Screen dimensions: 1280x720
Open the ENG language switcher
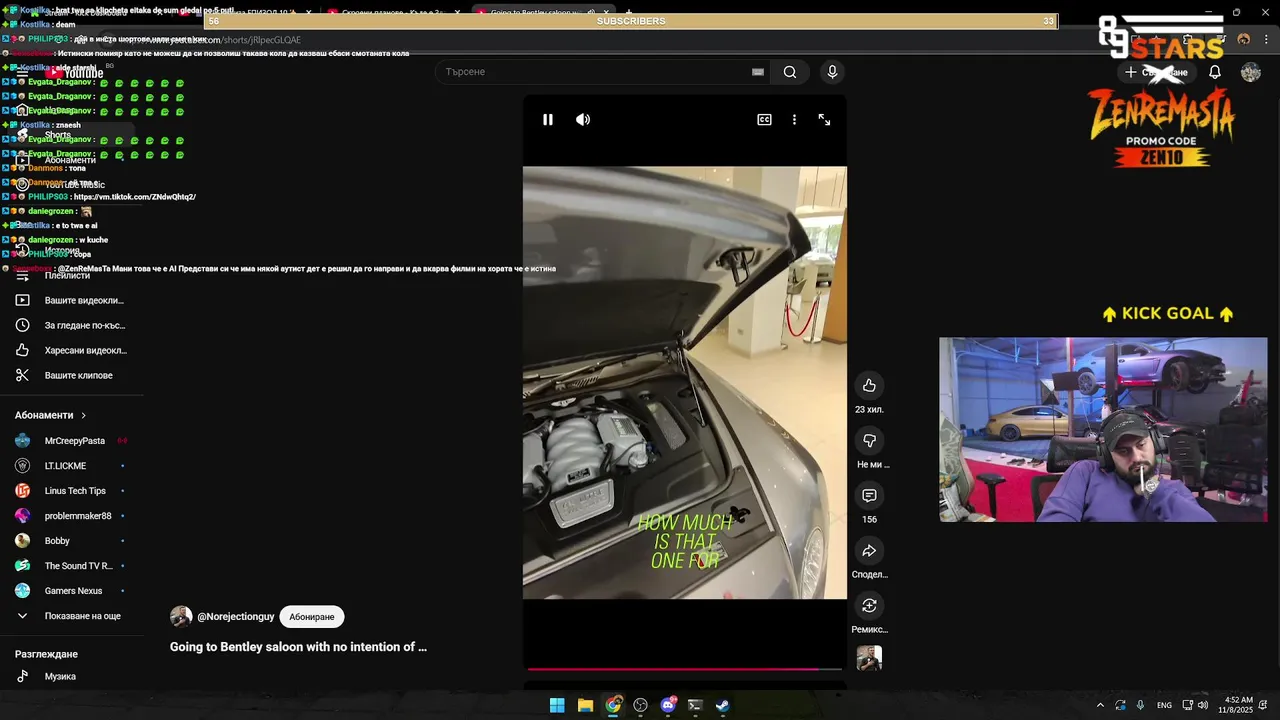pyautogui.click(x=1164, y=705)
